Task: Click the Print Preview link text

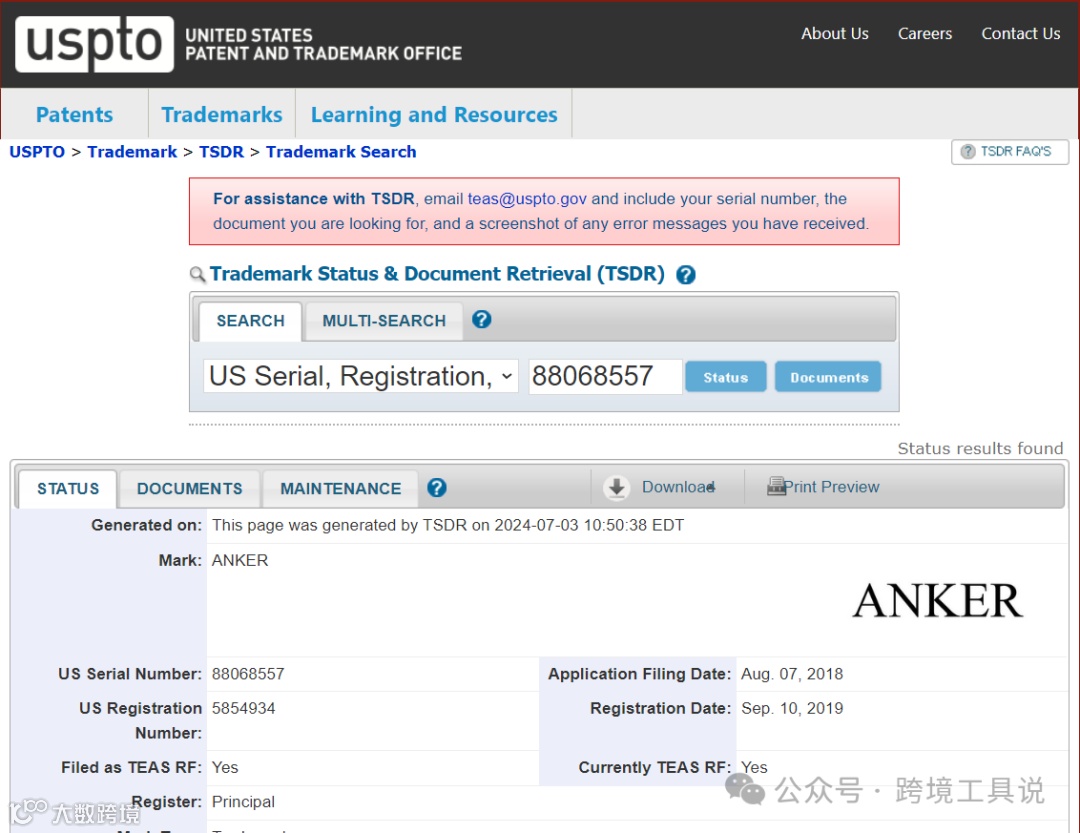Action: [832, 487]
